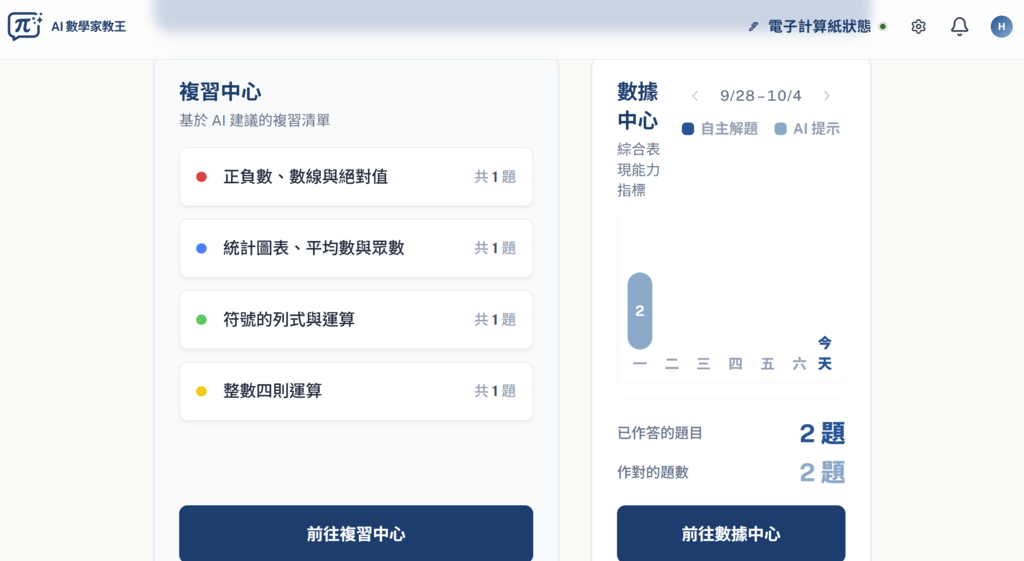
Task: Click the 作對的題數 label
Action: point(652,472)
